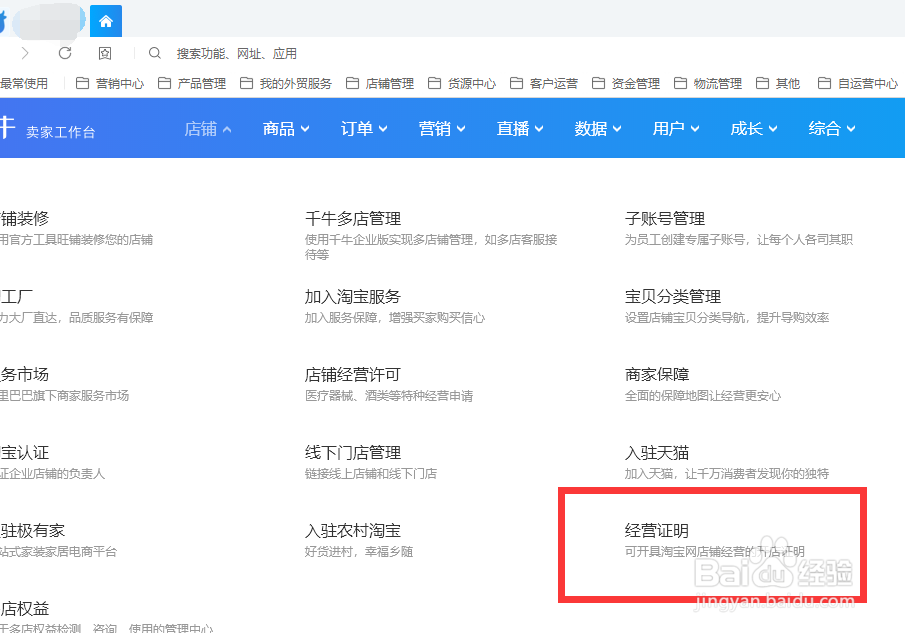Click description 加入服务保障，增强买家购买信心
This screenshot has width=905, height=633.
395,317
